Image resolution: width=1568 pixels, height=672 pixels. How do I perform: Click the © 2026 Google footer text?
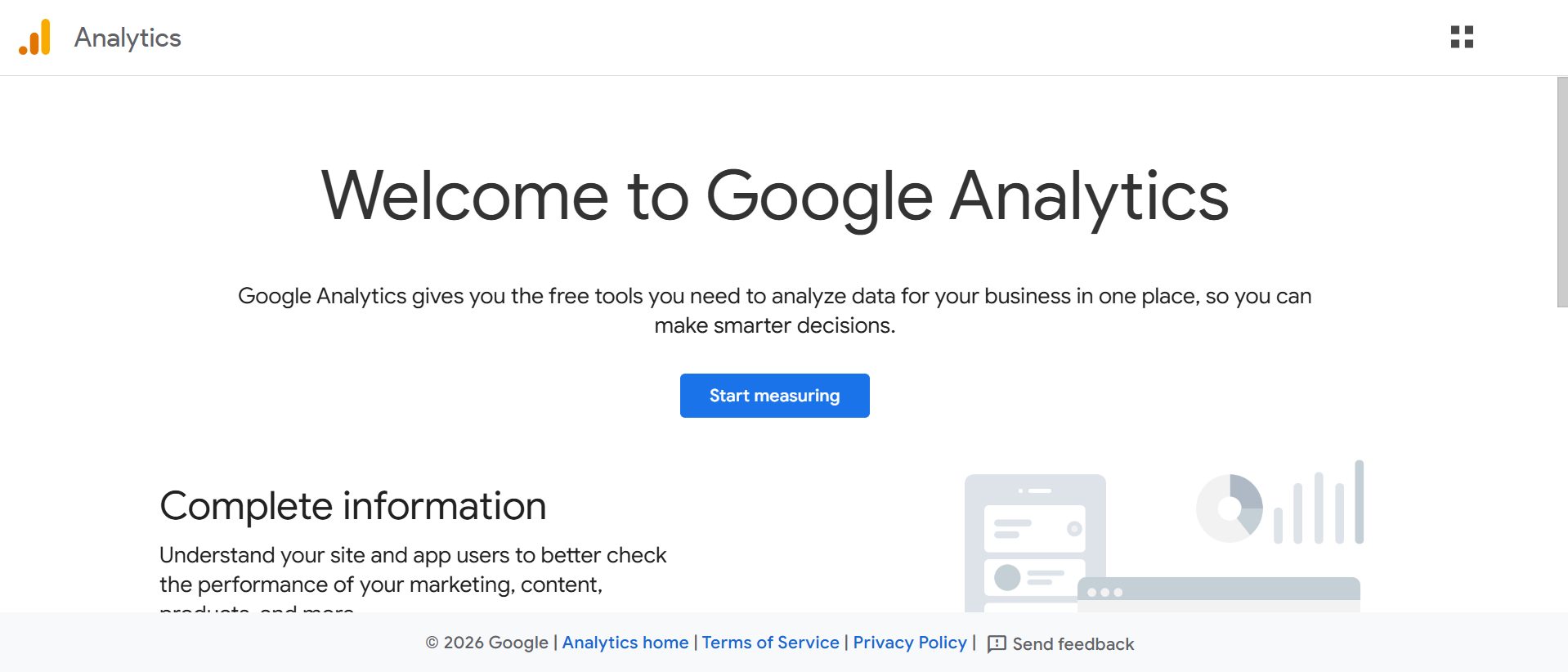point(486,643)
